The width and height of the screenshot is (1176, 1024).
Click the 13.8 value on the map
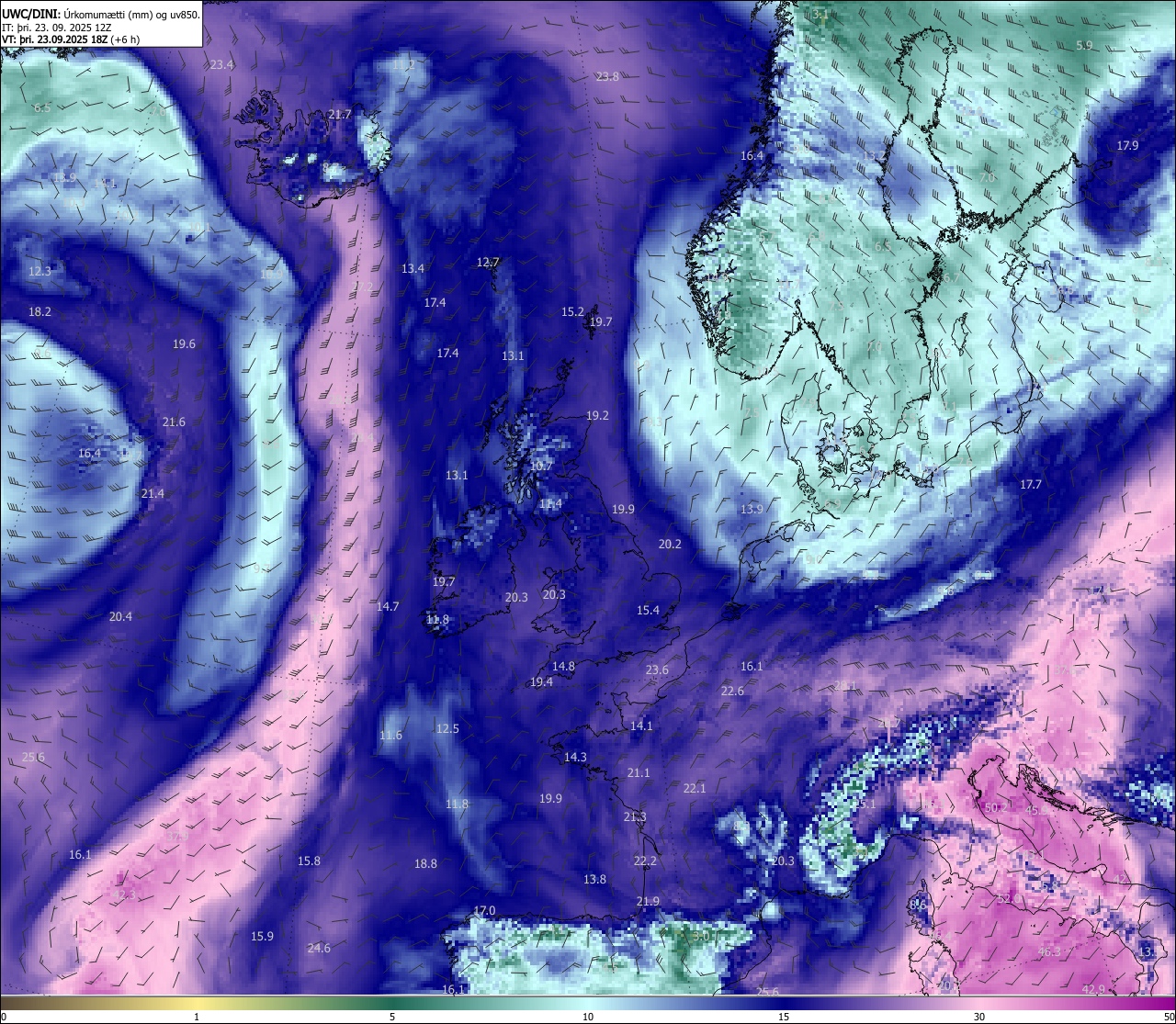pyautogui.click(x=594, y=879)
